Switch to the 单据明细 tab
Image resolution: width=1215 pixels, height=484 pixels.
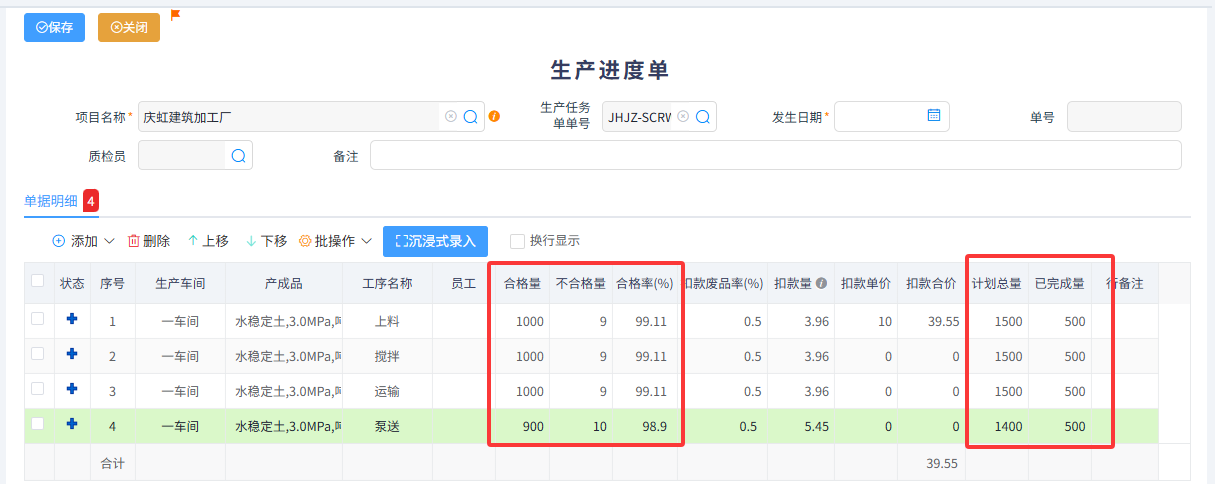point(50,201)
